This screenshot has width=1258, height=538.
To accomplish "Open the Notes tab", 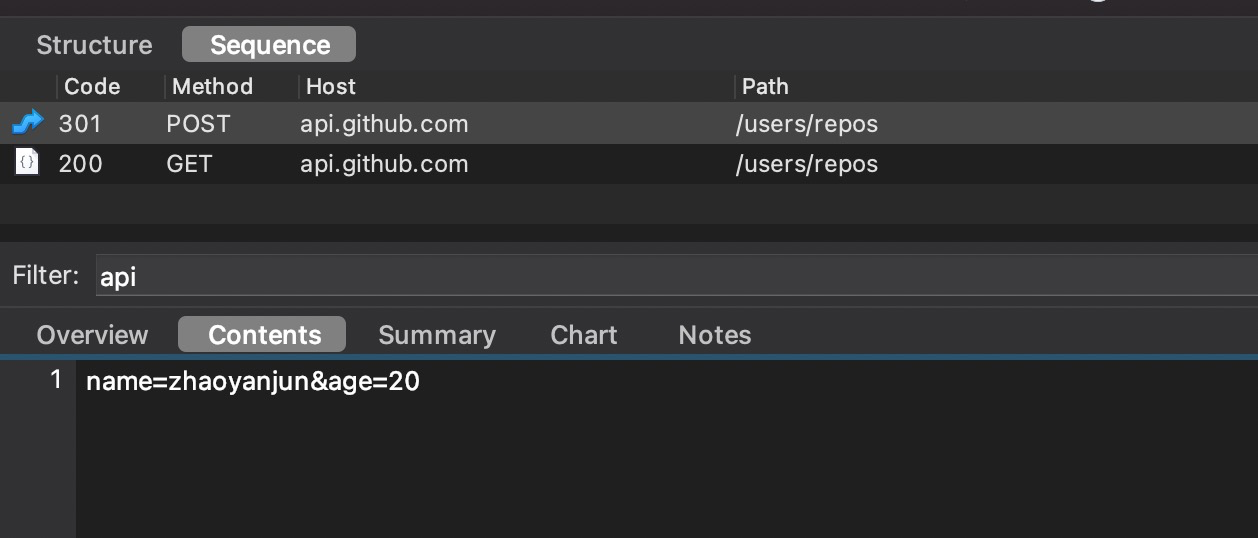I will pyautogui.click(x=715, y=335).
